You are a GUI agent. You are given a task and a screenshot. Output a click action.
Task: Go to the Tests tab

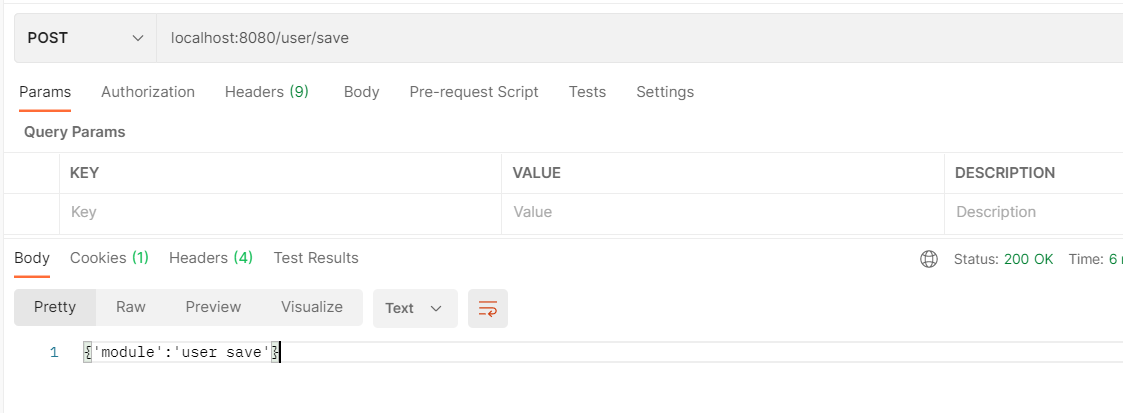coord(587,92)
